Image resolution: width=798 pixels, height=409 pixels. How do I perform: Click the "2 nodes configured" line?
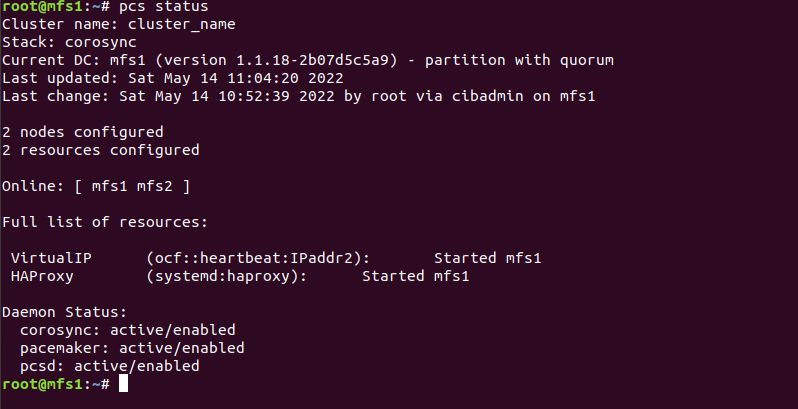click(x=82, y=132)
